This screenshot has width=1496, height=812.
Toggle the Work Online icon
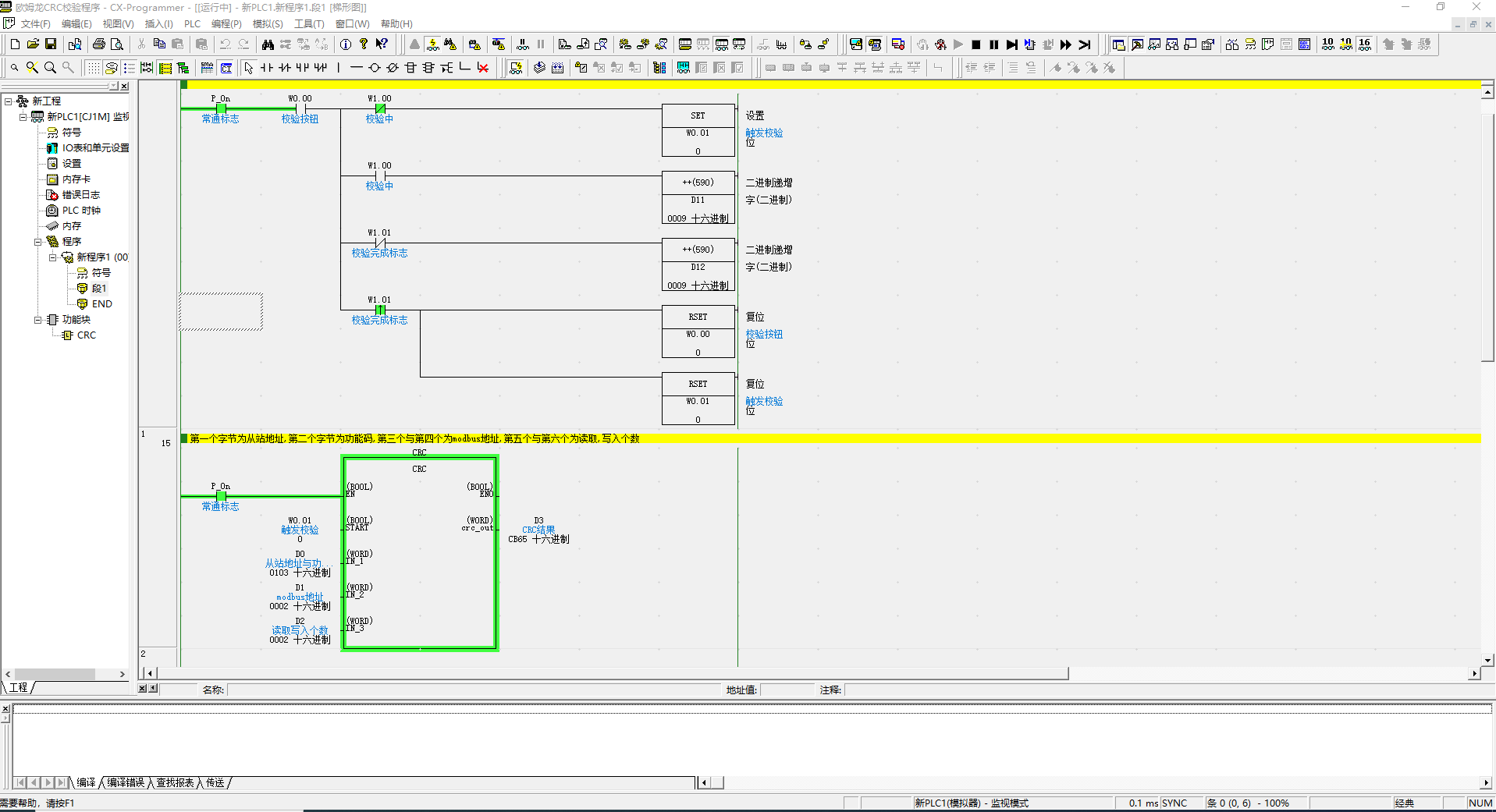[414, 44]
